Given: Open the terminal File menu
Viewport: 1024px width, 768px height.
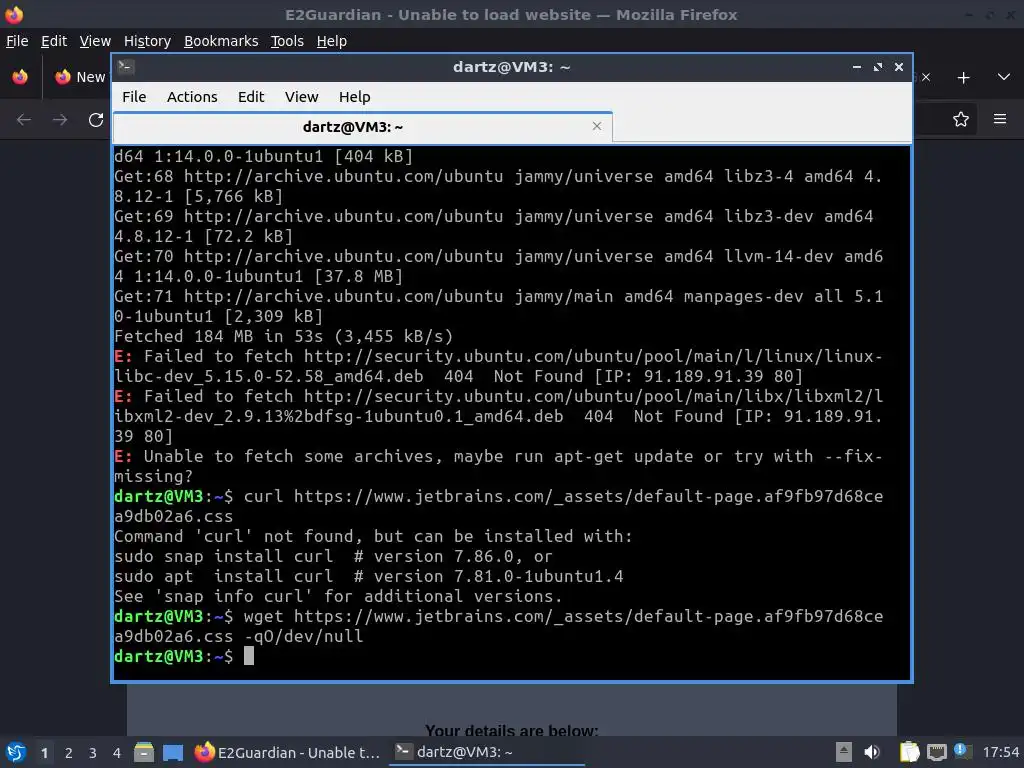Looking at the screenshot, I should 134,97.
